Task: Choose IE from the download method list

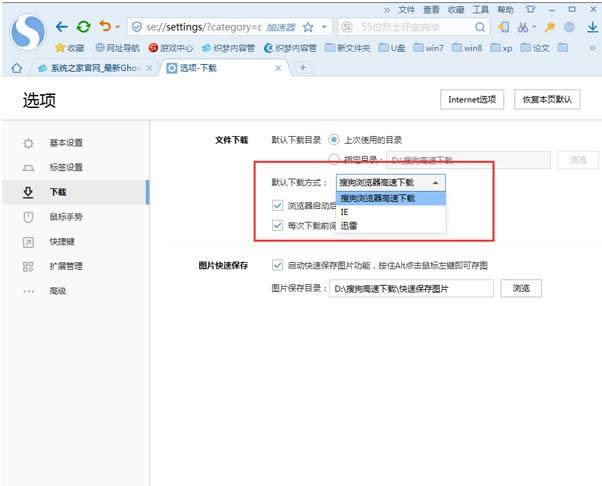Action: point(345,212)
